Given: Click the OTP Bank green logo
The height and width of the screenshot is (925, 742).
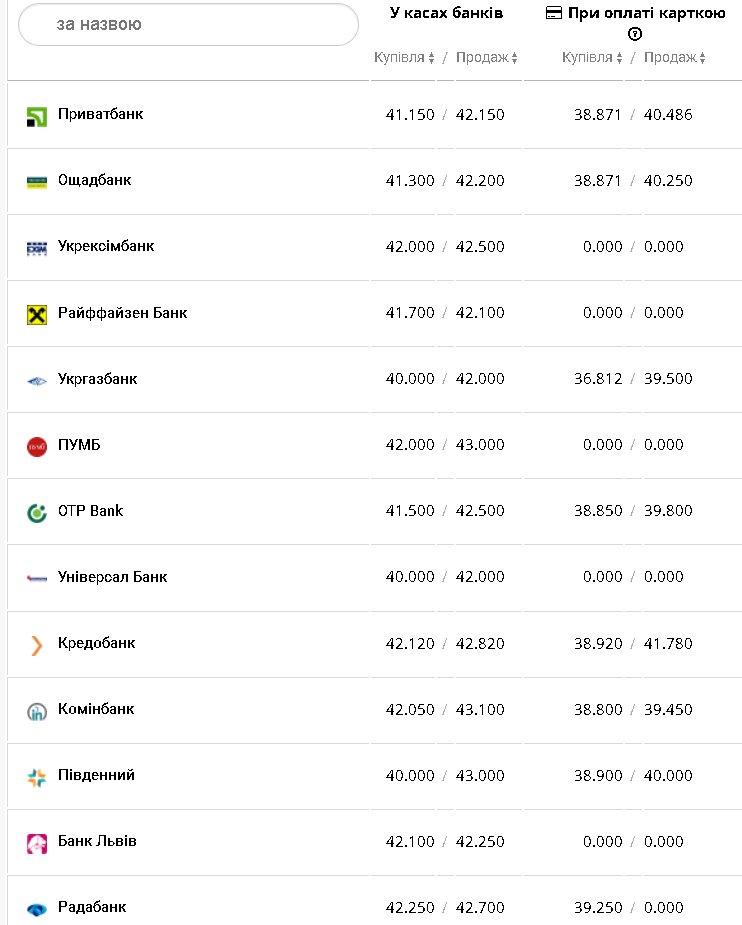Looking at the screenshot, I should coord(37,512).
